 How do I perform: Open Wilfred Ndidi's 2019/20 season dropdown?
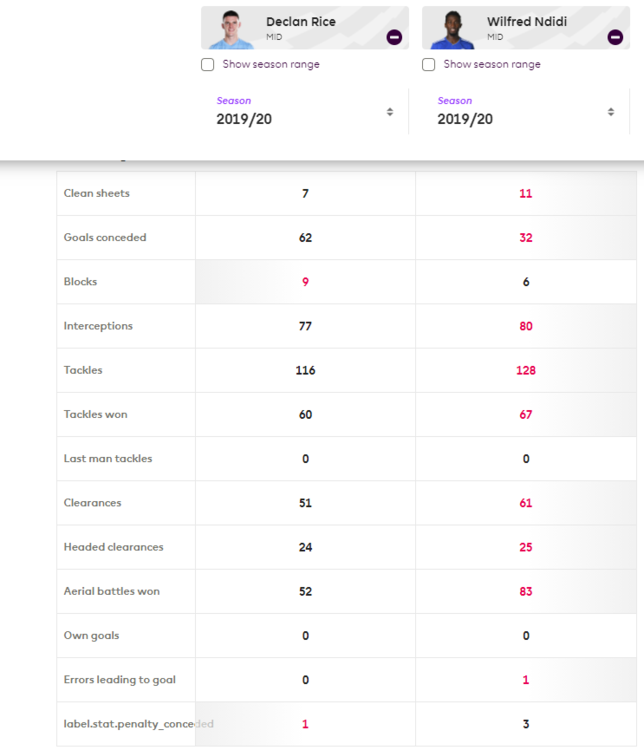click(526, 111)
